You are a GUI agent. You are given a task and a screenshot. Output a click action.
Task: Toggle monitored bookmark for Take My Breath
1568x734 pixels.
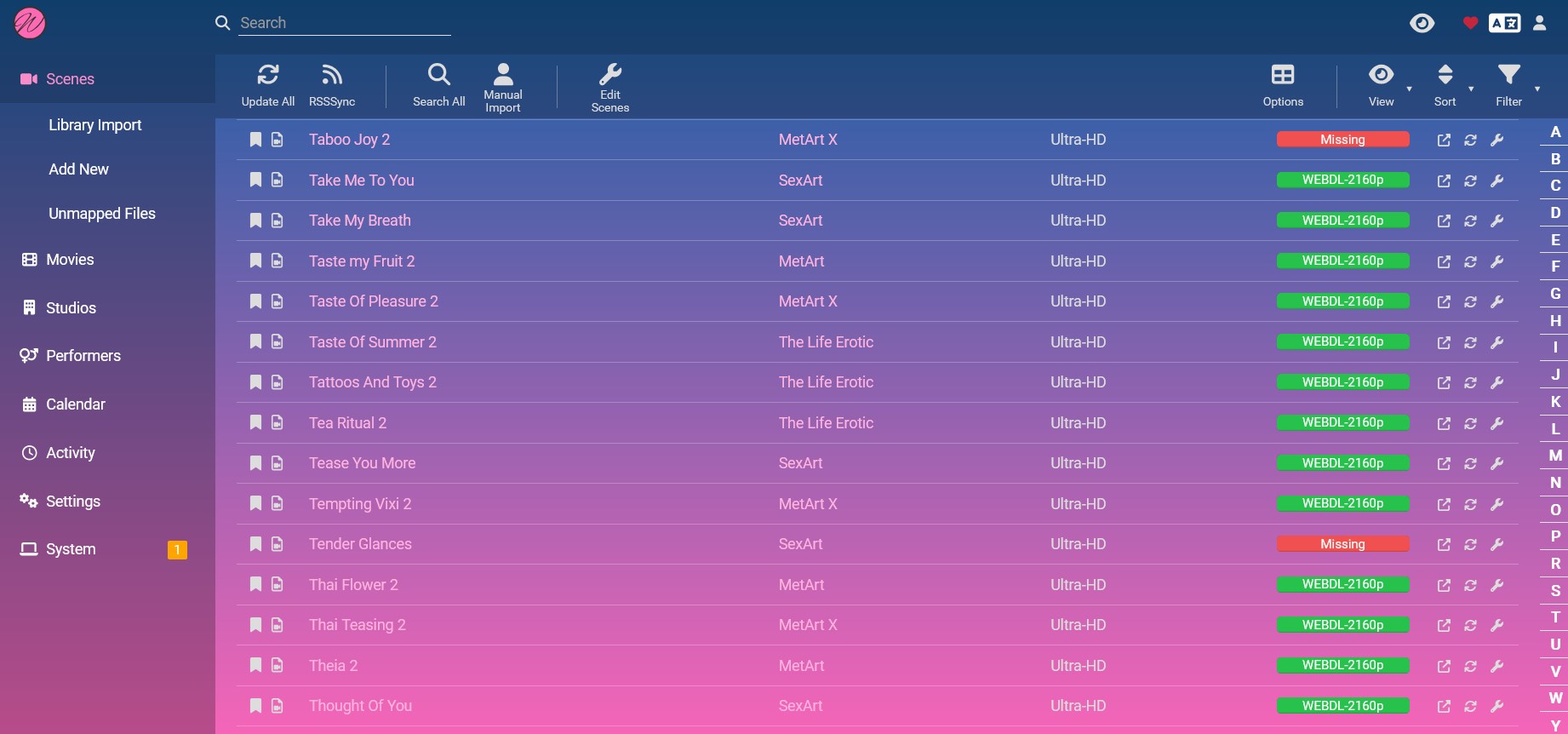click(x=255, y=221)
